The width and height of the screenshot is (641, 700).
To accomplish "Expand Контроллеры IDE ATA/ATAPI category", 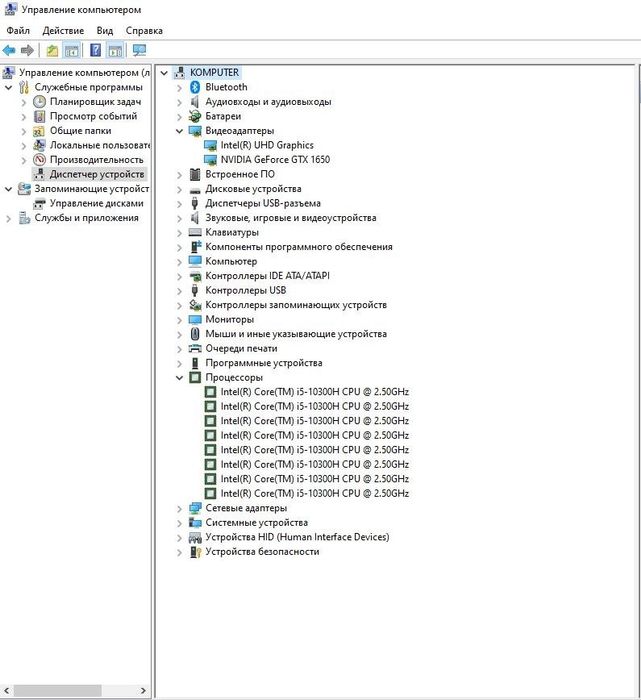I will coord(179,276).
